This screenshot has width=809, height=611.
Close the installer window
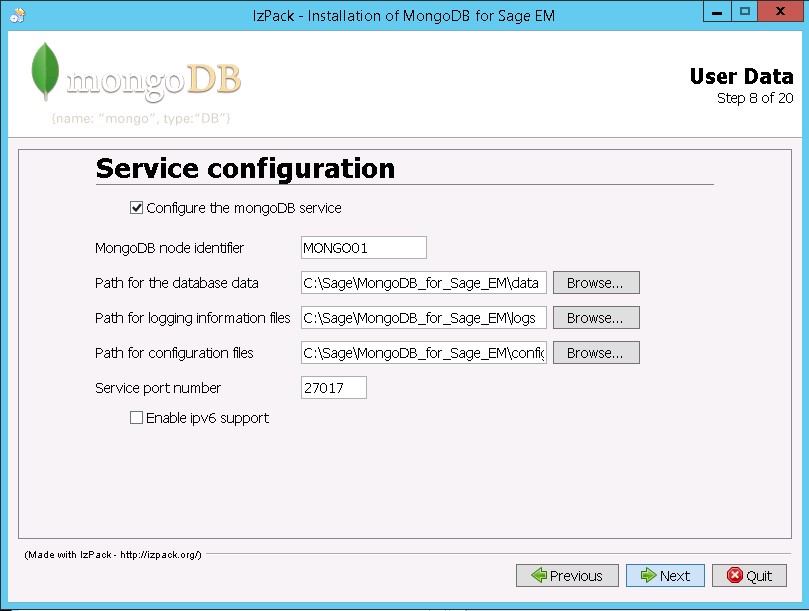pyautogui.click(x=780, y=11)
